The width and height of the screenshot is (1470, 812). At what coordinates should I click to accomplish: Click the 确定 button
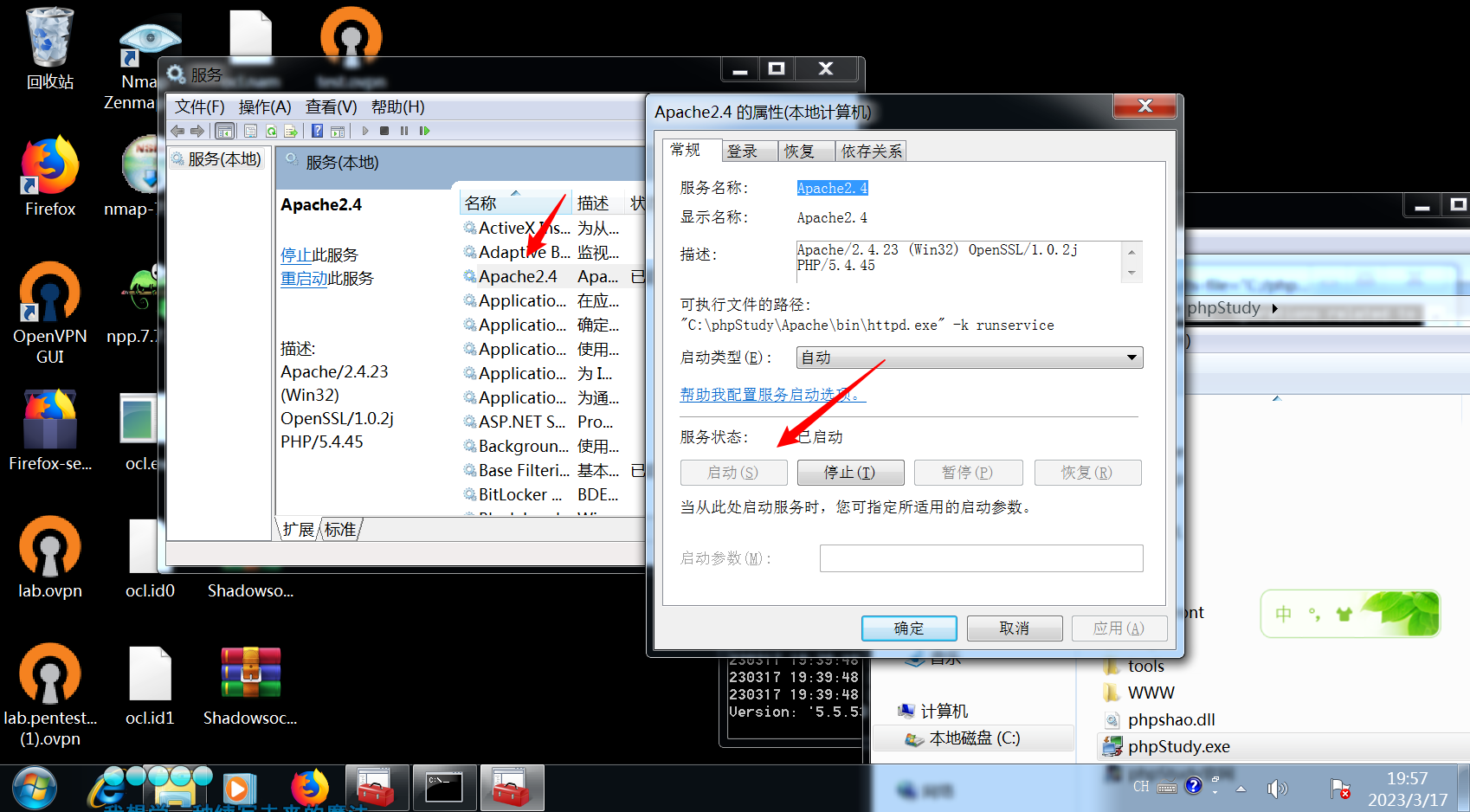909,628
